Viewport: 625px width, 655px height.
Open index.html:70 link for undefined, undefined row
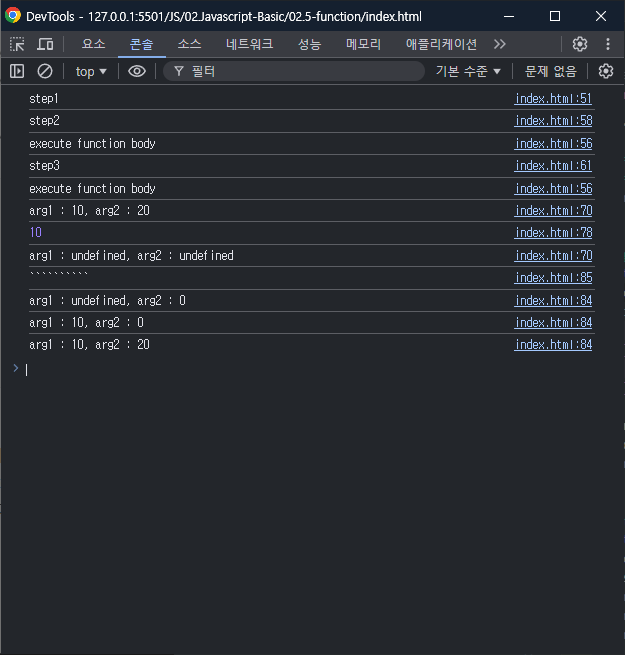tap(553, 256)
